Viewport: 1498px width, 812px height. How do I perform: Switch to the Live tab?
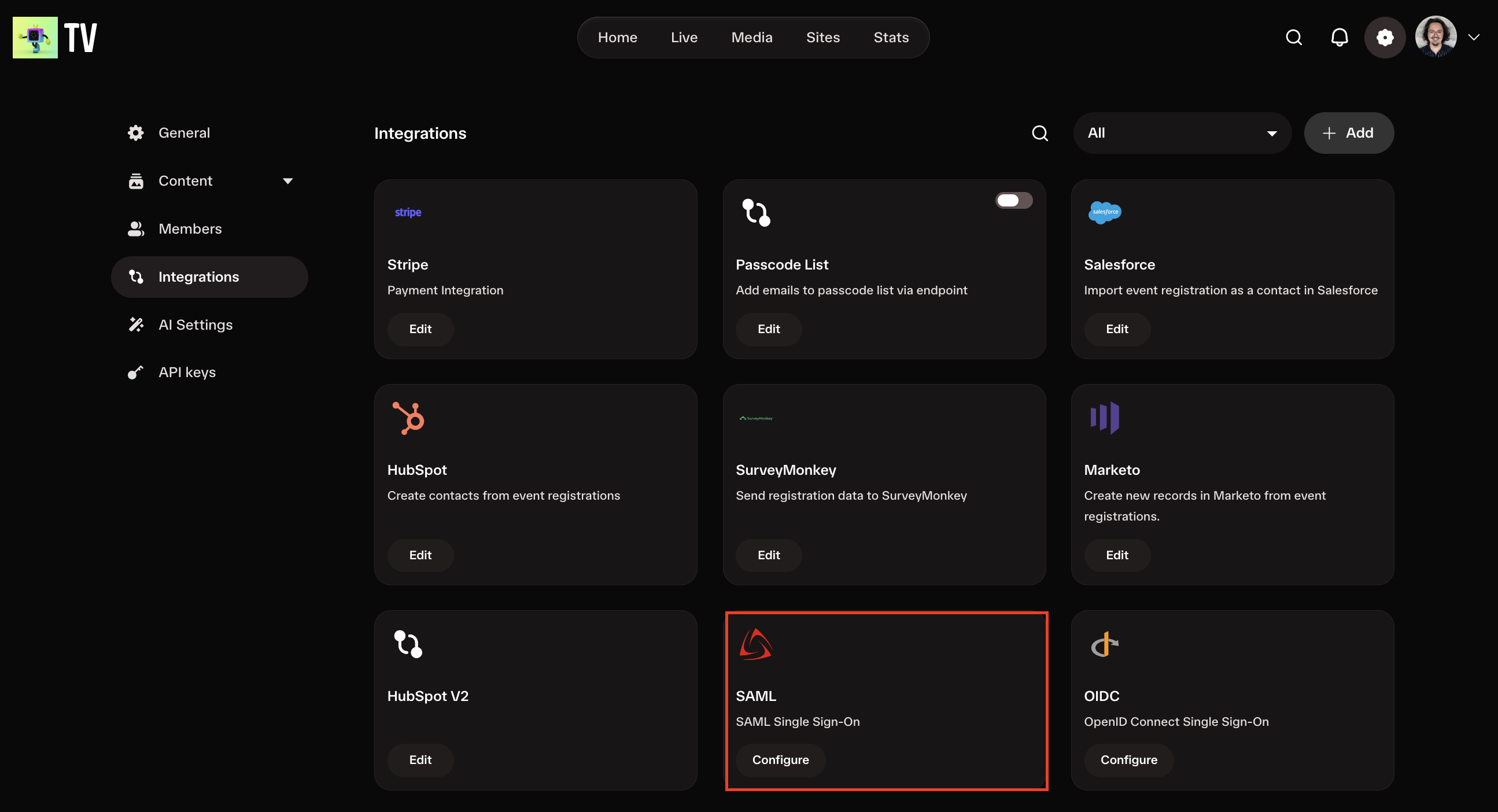(684, 37)
